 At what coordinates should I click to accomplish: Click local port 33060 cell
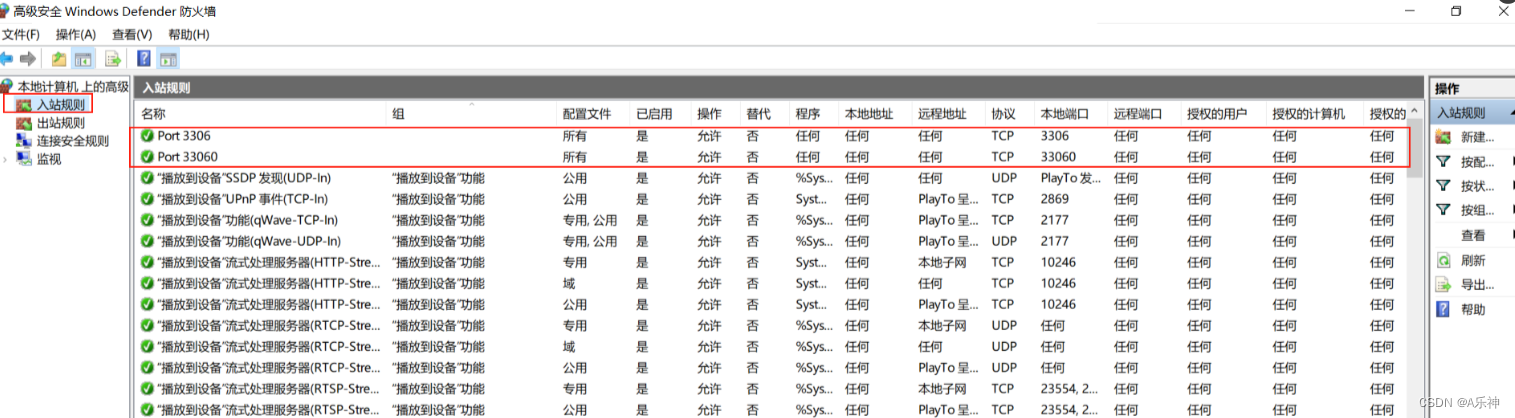(x=1058, y=157)
